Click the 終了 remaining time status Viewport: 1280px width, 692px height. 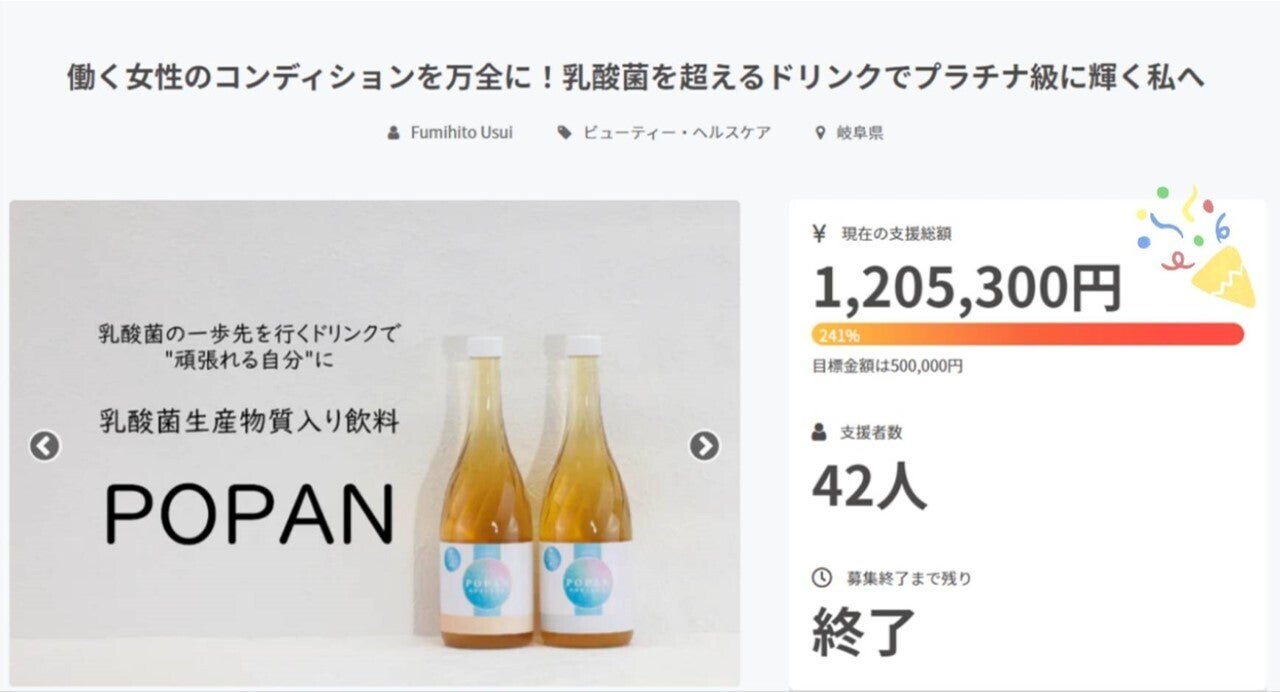pyautogui.click(x=864, y=632)
